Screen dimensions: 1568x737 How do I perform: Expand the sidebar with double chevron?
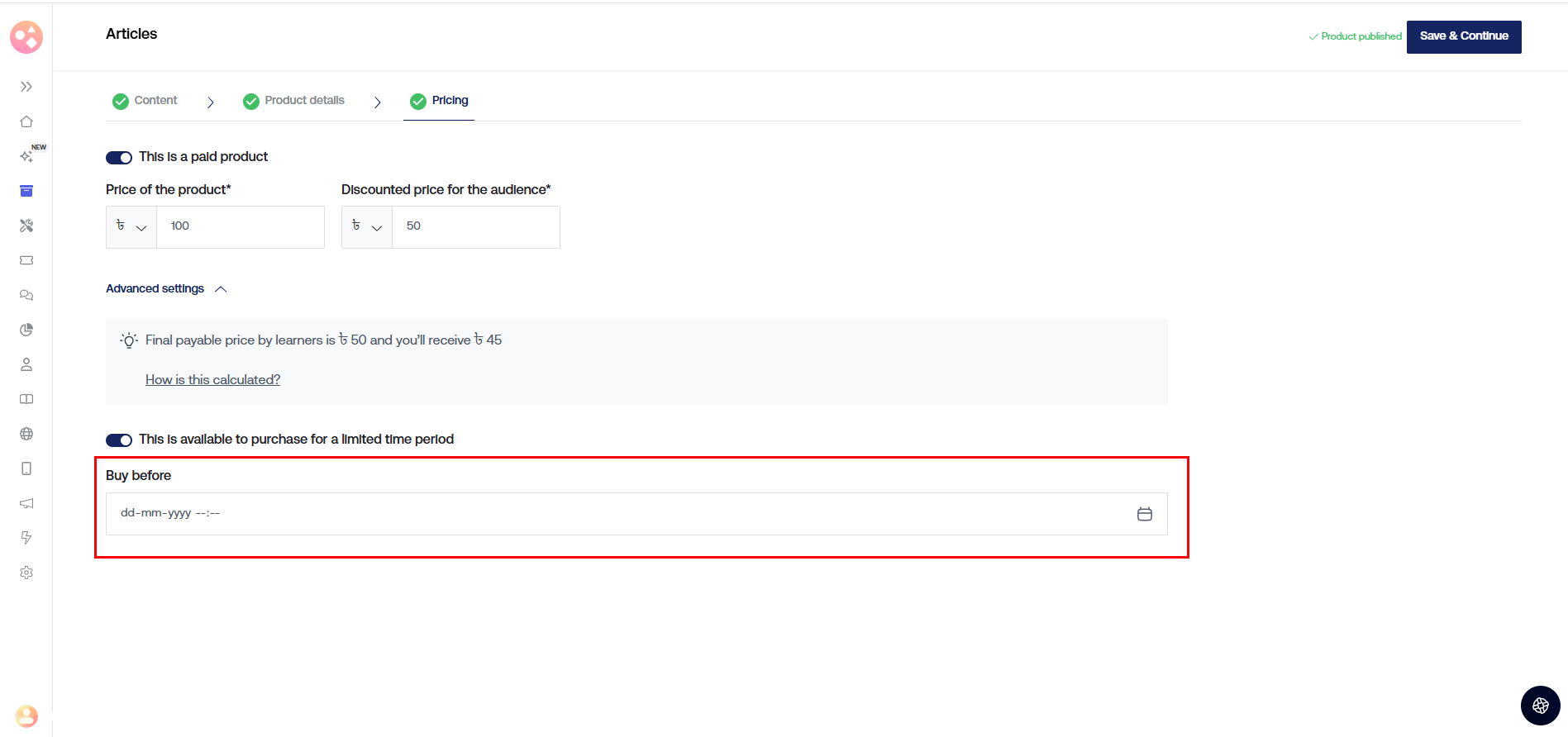[26, 87]
